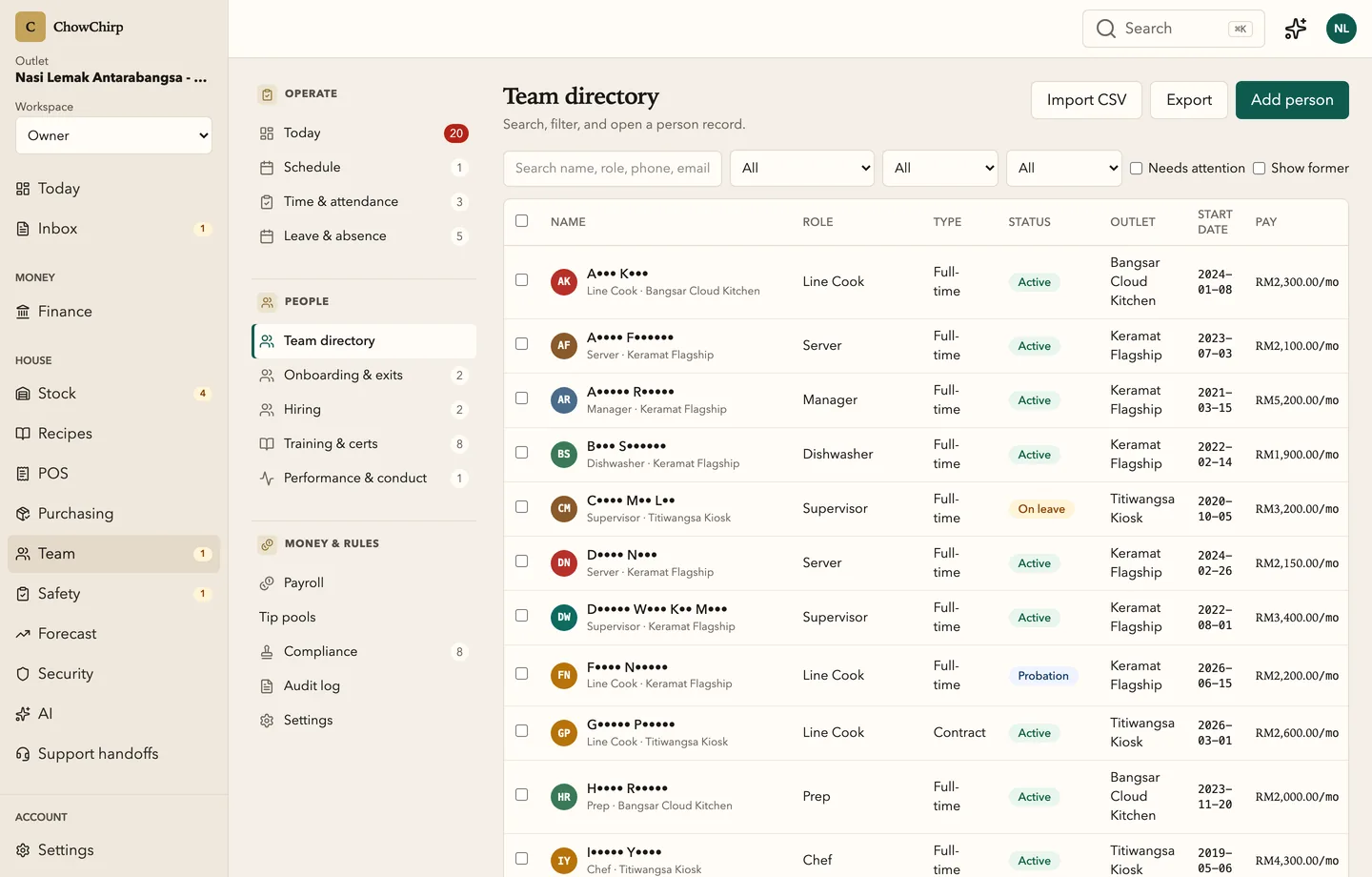Viewport: 1372px width, 877px height.
Task: Toggle the select-all checkbox in table header
Action: pyautogui.click(x=521, y=221)
